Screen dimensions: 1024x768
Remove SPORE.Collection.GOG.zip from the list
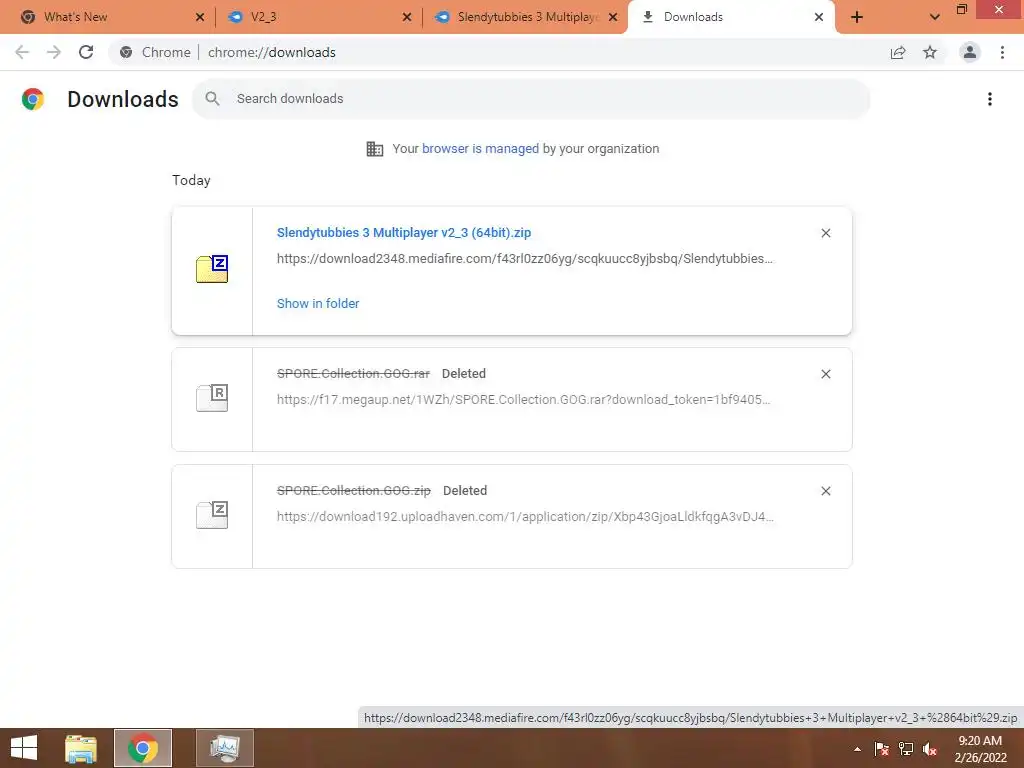point(825,491)
